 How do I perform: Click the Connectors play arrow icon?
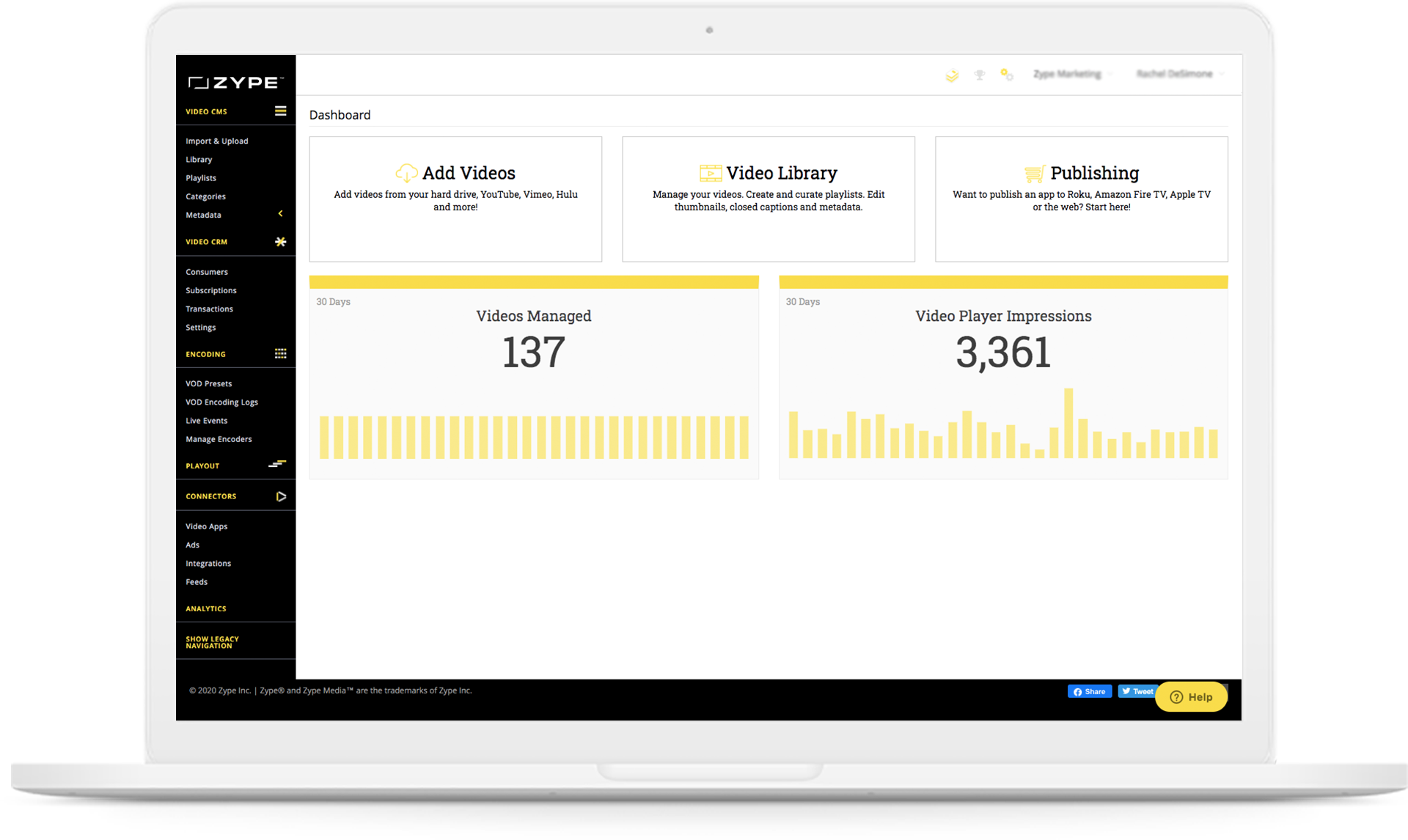pyautogui.click(x=281, y=496)
